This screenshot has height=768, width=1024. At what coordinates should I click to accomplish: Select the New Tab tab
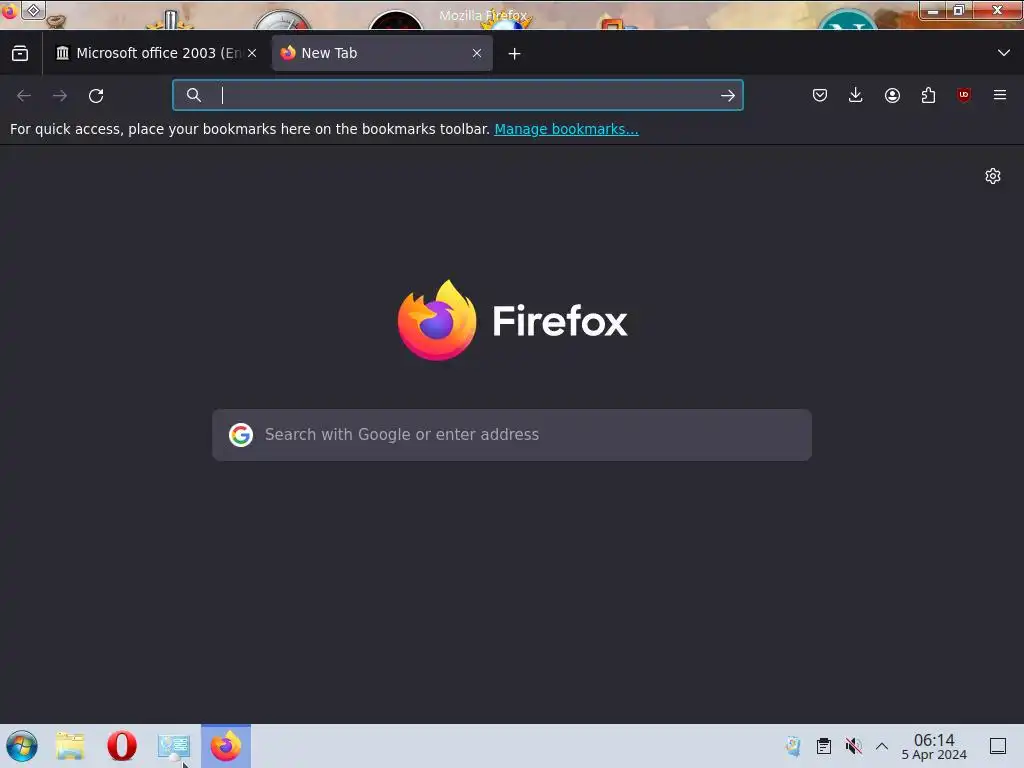382,53
